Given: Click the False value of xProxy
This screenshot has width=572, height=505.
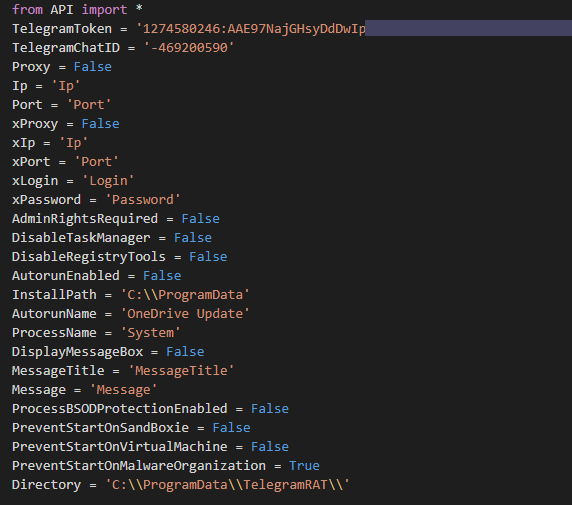Looking at the screenshot, I should [100, 124].
